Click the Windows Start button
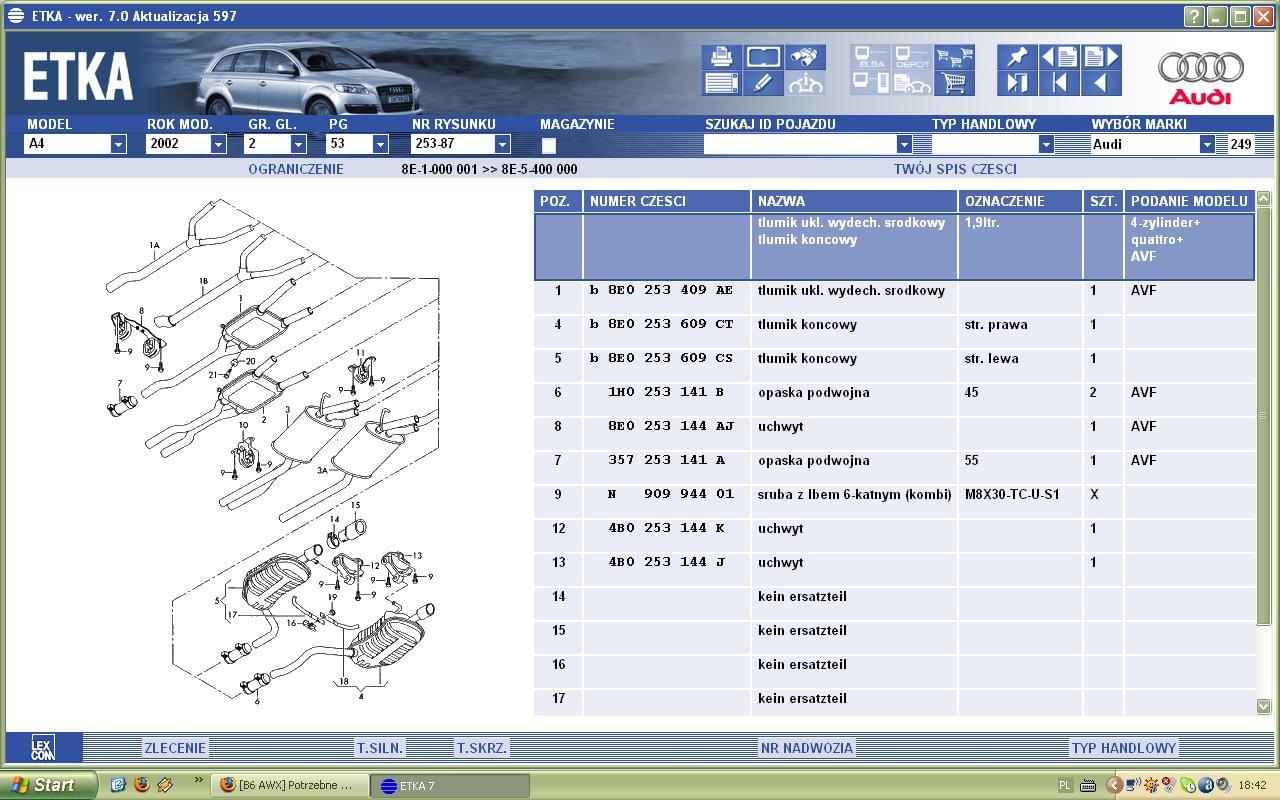1280x800 pixels. 48,785
